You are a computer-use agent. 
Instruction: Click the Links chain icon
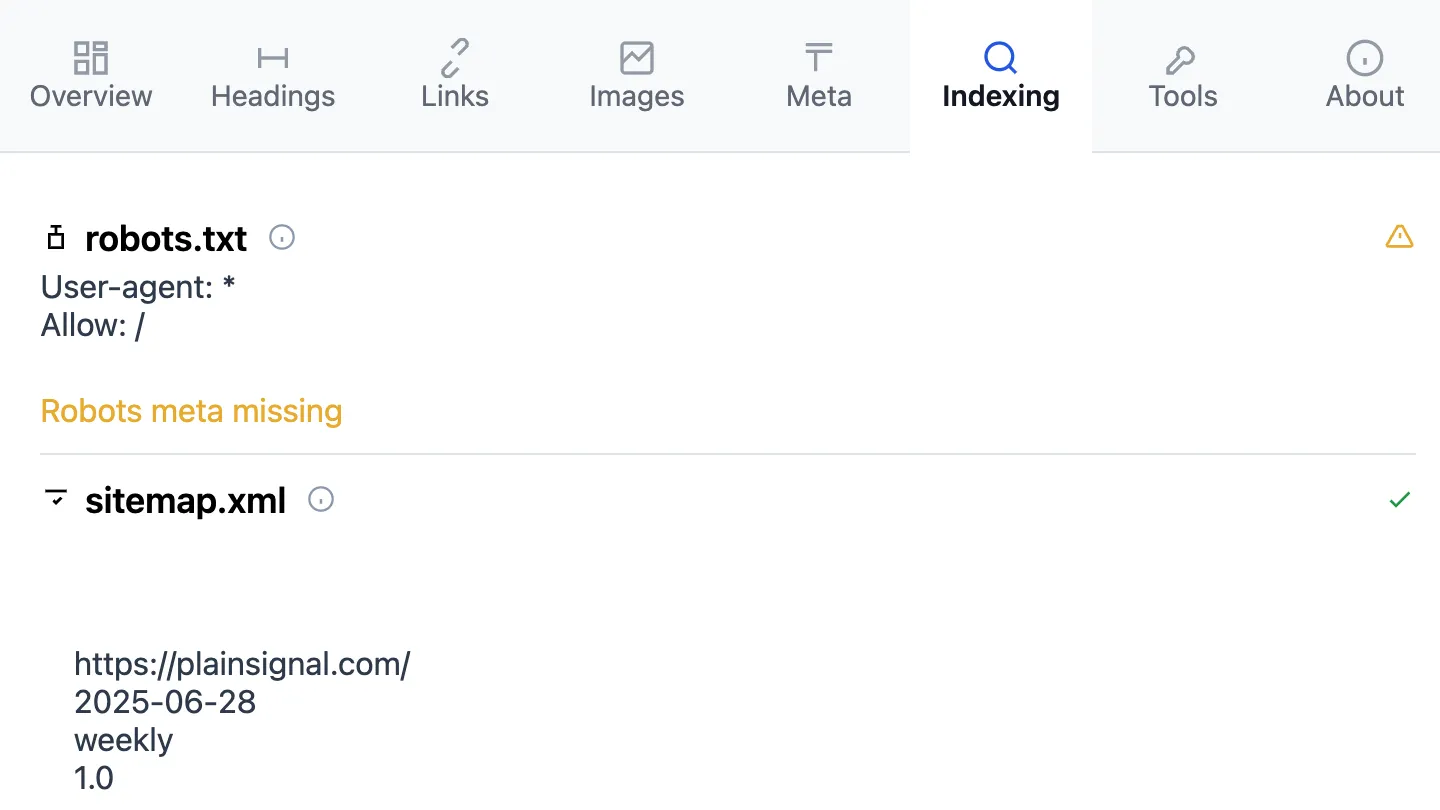(455, 58)
